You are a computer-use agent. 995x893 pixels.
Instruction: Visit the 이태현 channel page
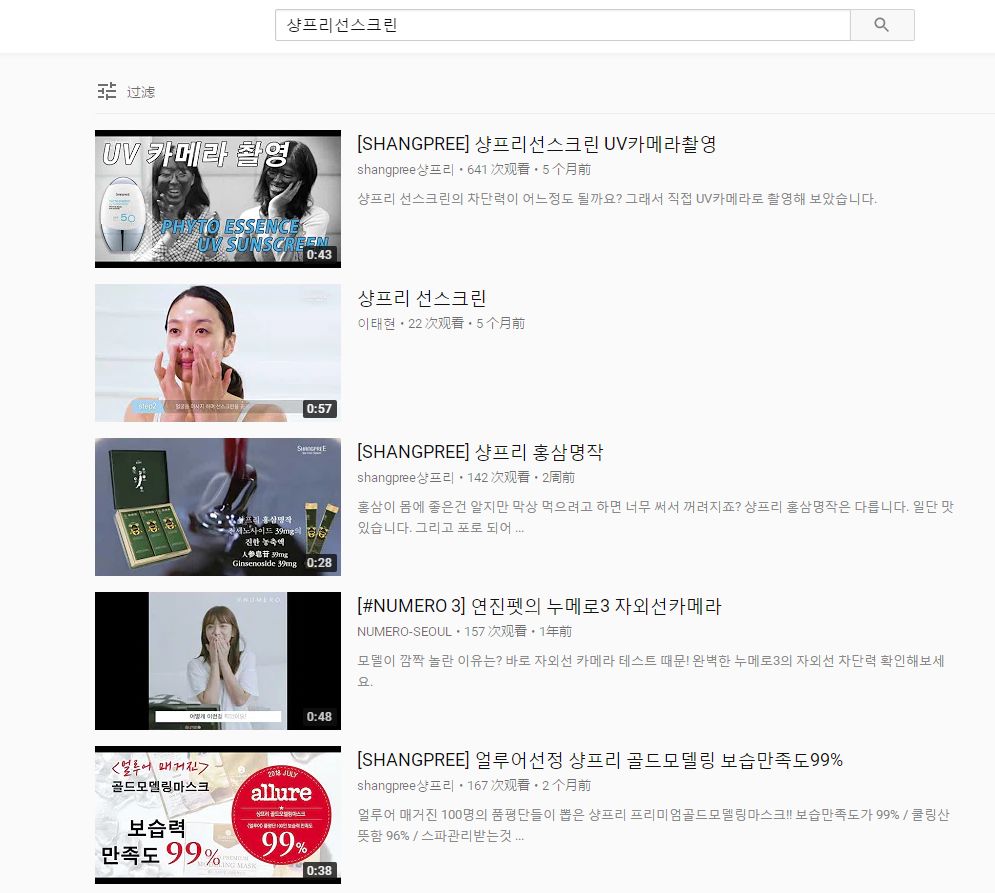point(373,323)
